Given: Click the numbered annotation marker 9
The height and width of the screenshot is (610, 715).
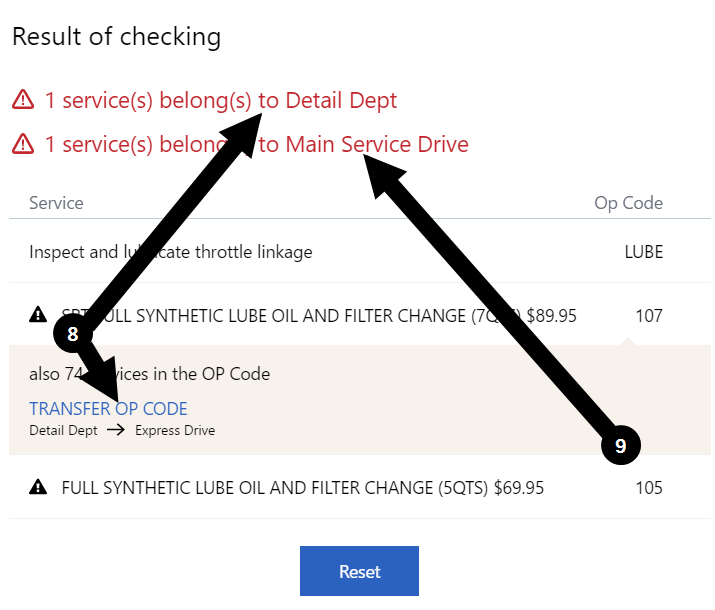Looking at the screenshot, I should (x=620, y=447).
